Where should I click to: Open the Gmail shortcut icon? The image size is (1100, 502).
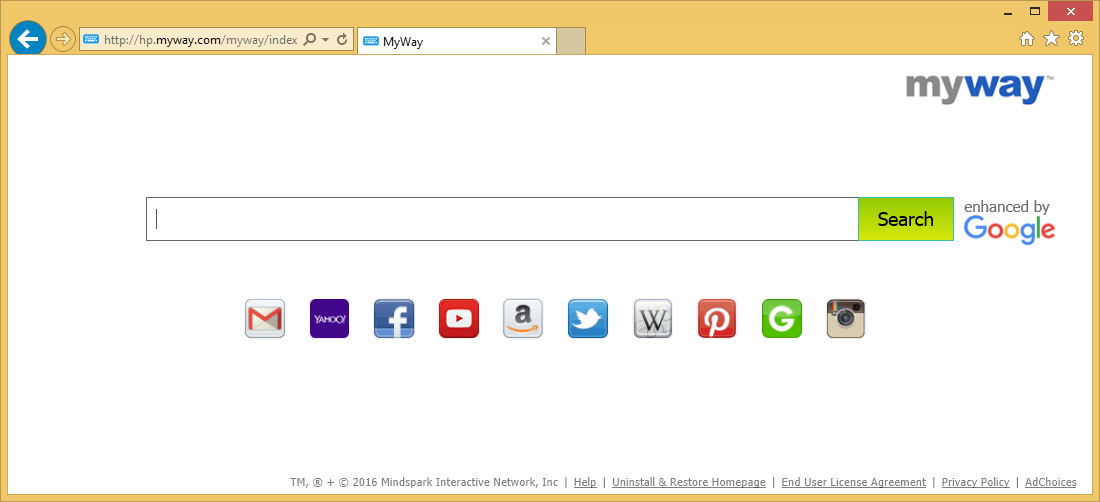pos(265,319)
